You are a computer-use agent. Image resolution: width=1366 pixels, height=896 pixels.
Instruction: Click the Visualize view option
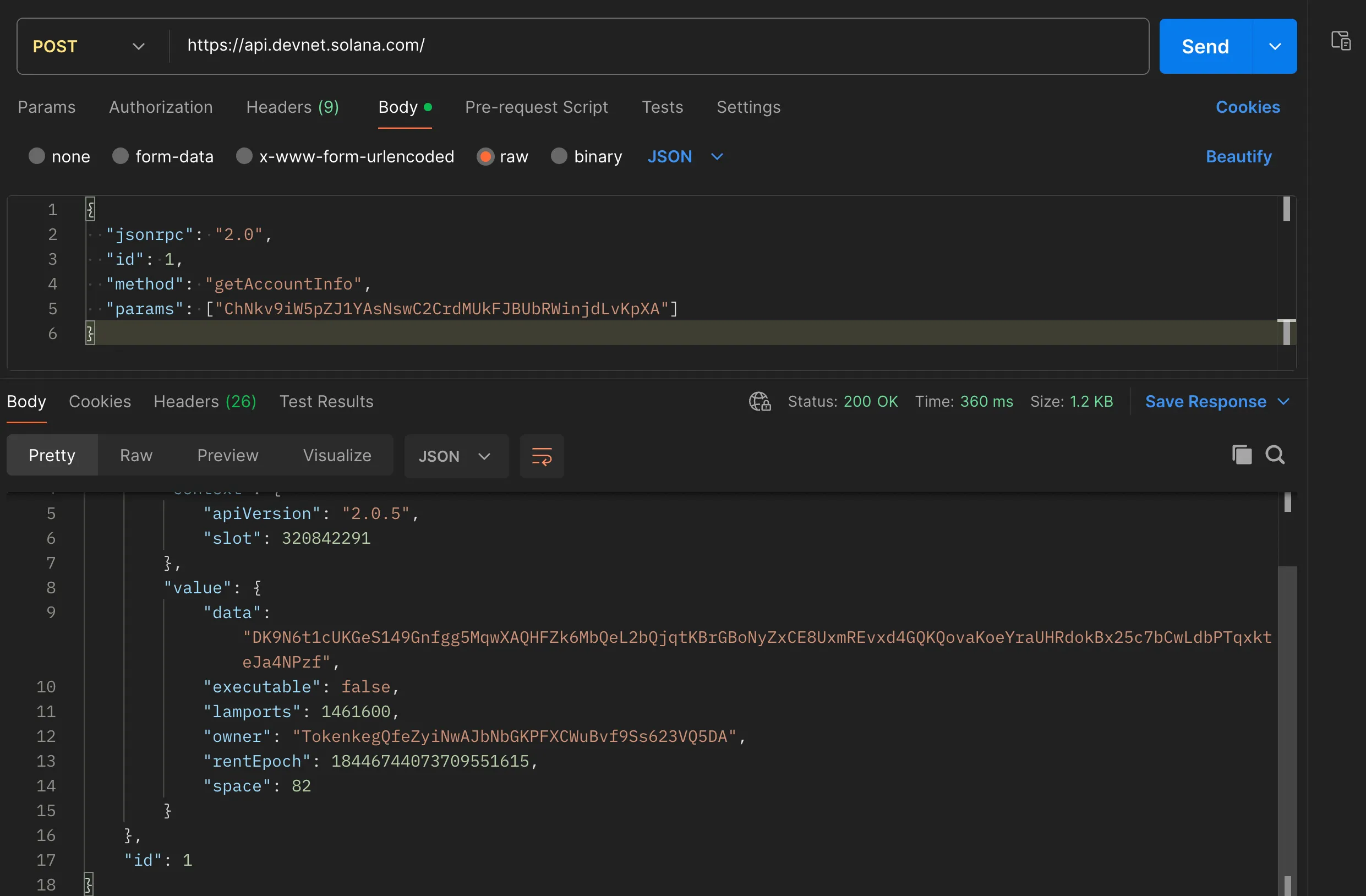(337, 455)
